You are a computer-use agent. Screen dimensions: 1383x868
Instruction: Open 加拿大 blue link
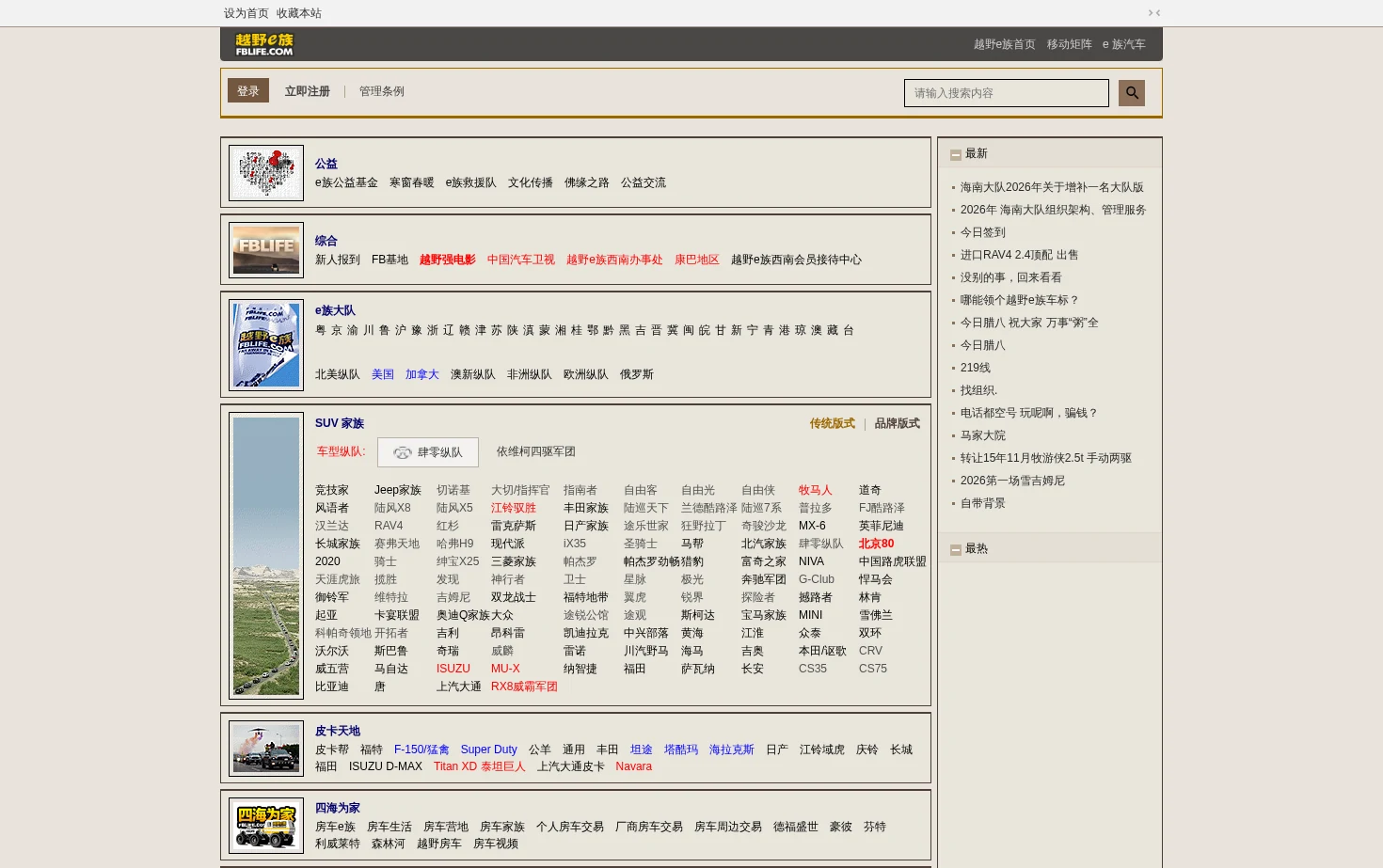422,374
